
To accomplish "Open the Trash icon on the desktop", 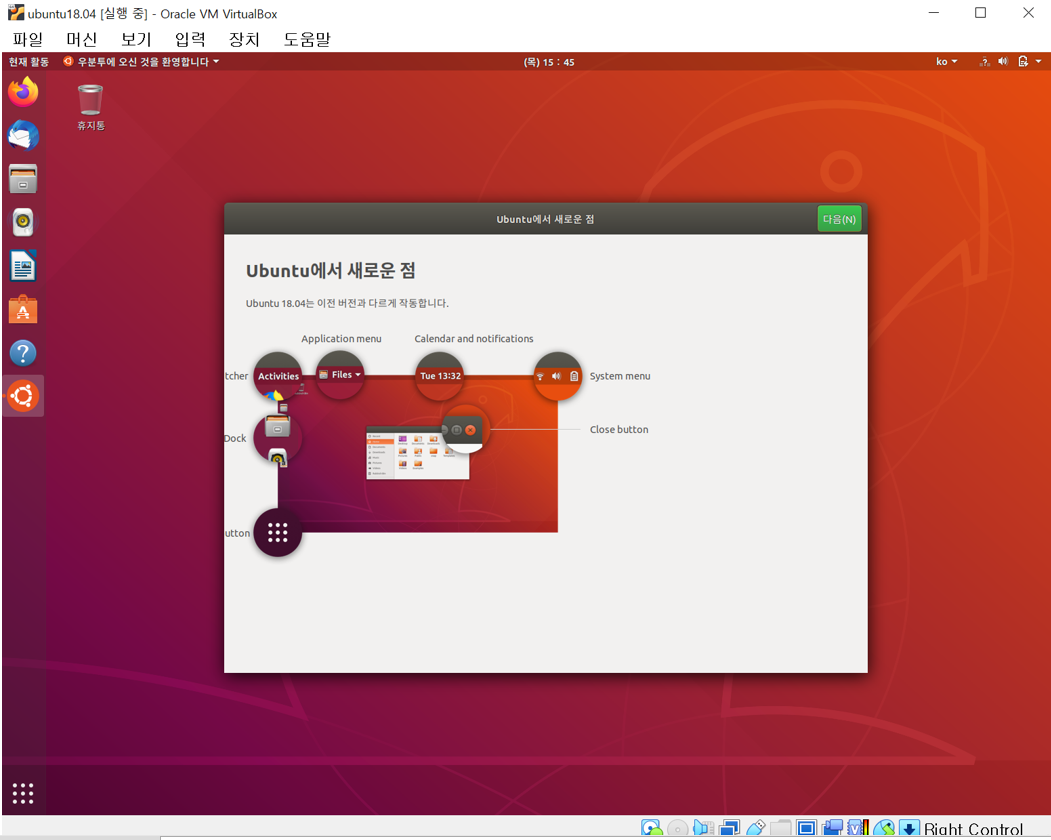I will click(90, 106).
